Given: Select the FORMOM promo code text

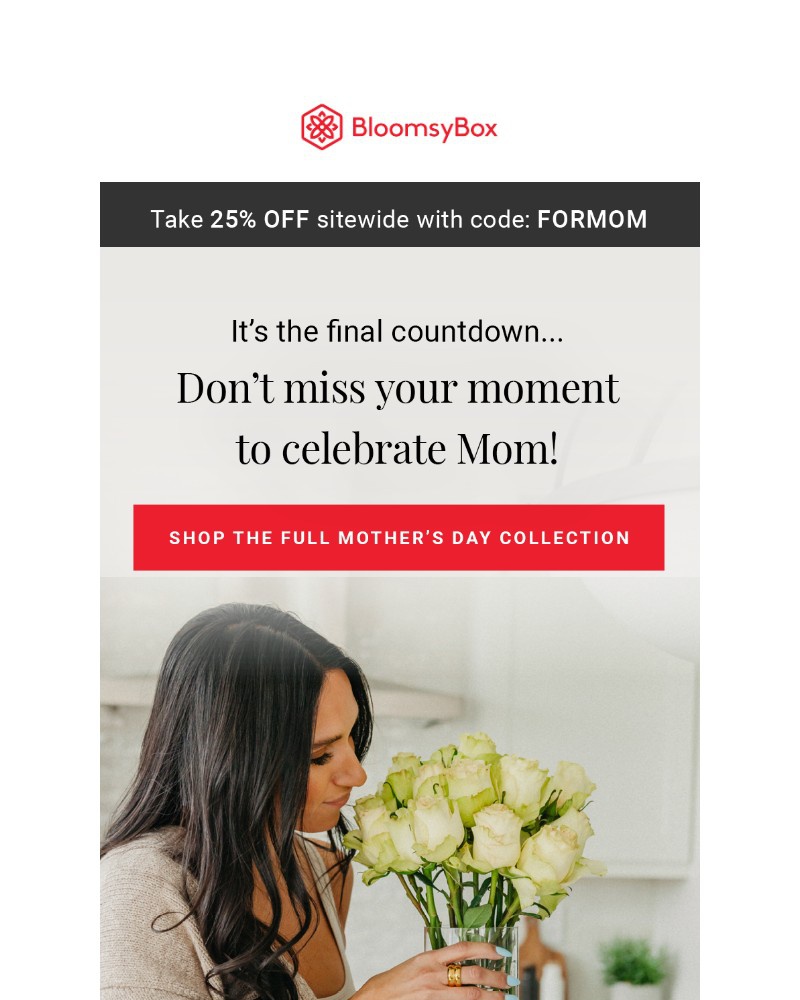Looking at the screenshot, I should pos(592,219).
